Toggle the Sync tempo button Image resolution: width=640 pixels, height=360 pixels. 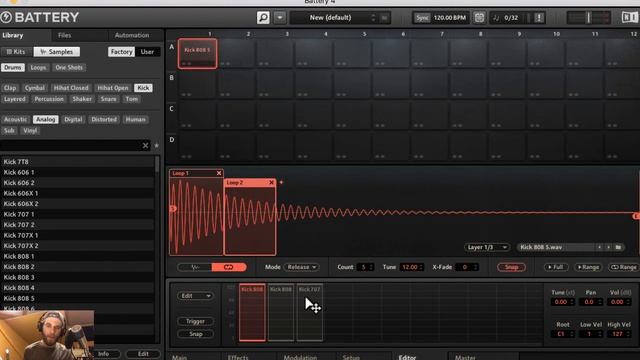click(422, 18)
